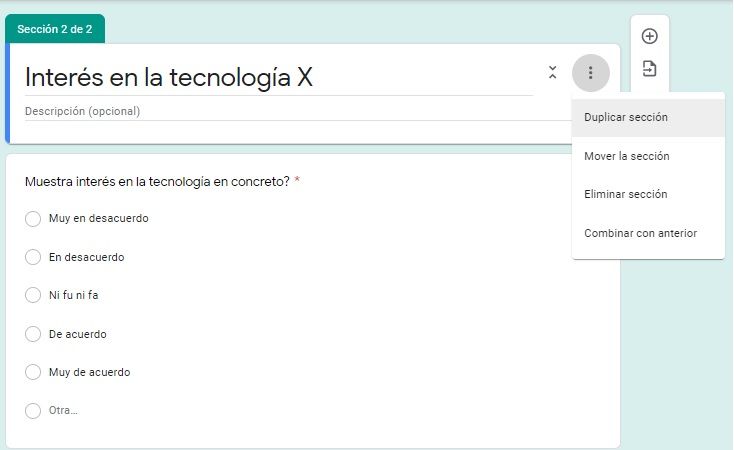Select the 'Otra…' radio option
This screenshot has height=450, width=734.
33,410
